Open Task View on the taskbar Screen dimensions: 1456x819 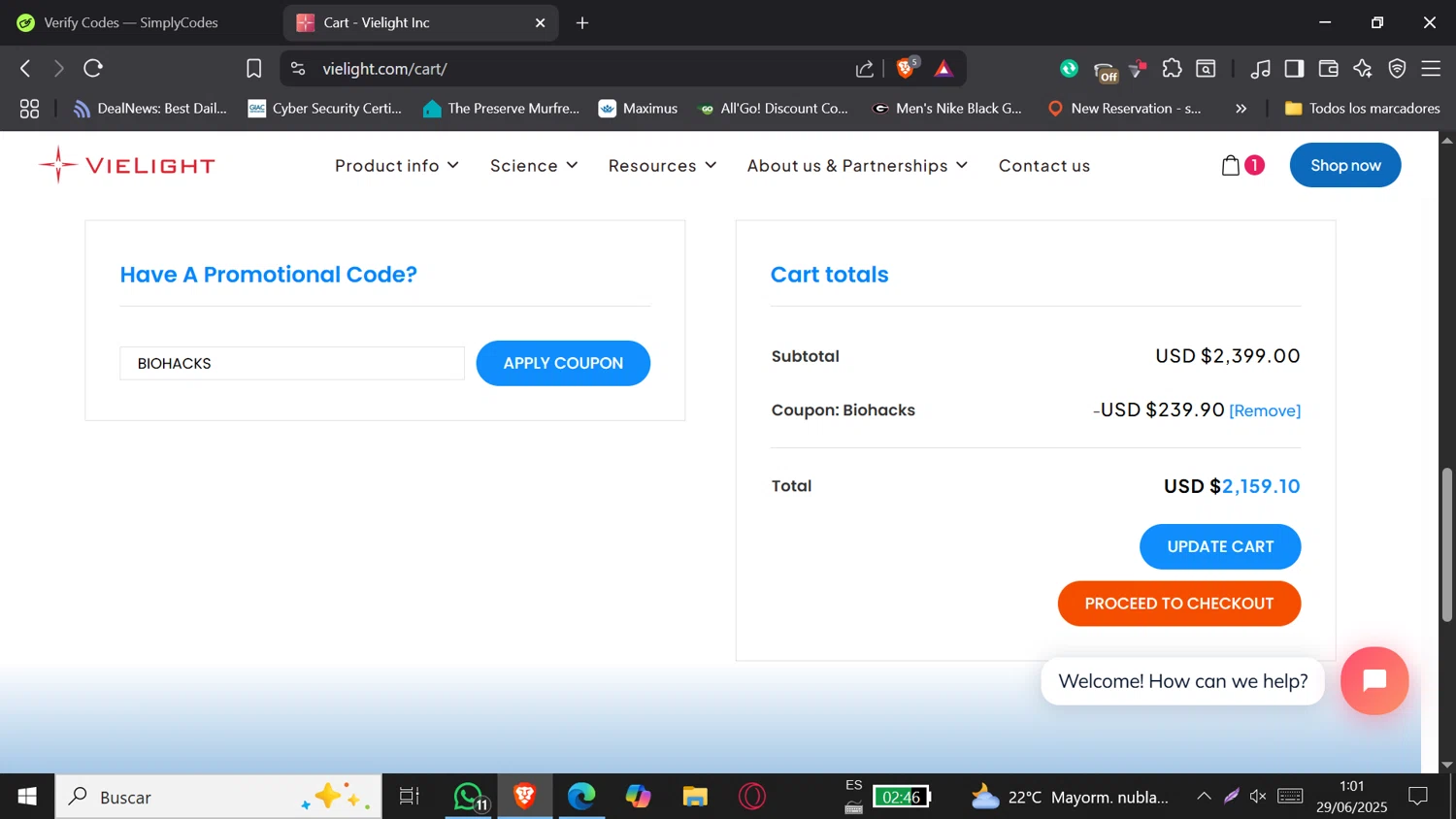pos(410,797)
